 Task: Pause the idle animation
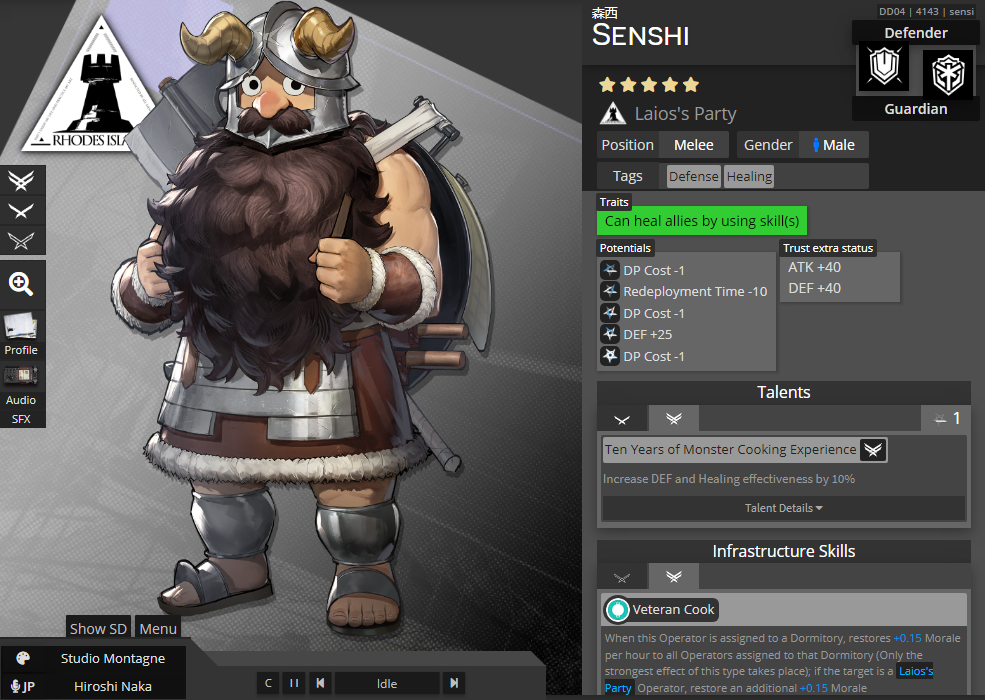click(294, 683)
